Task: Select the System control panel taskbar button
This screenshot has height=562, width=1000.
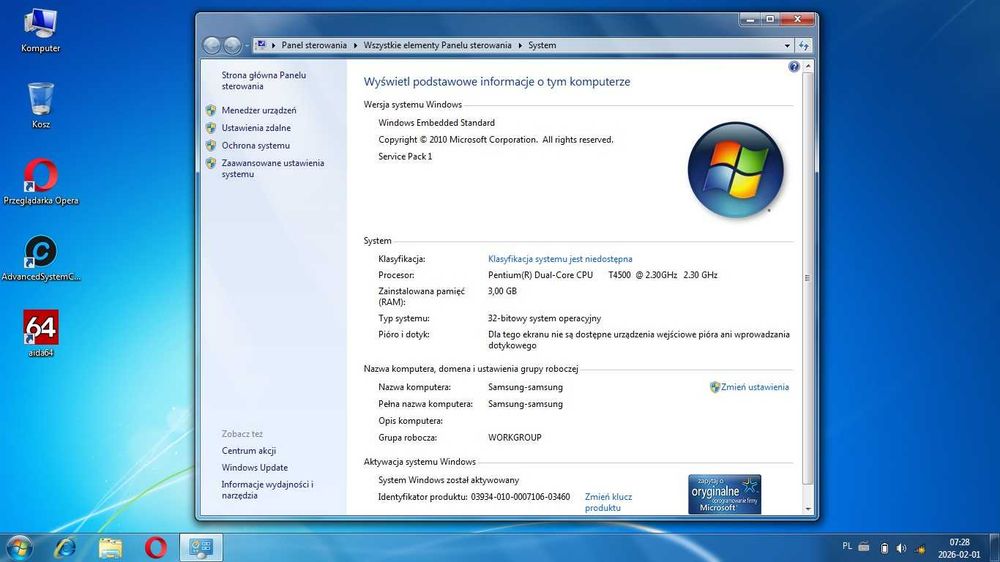Action: (202, 547)
